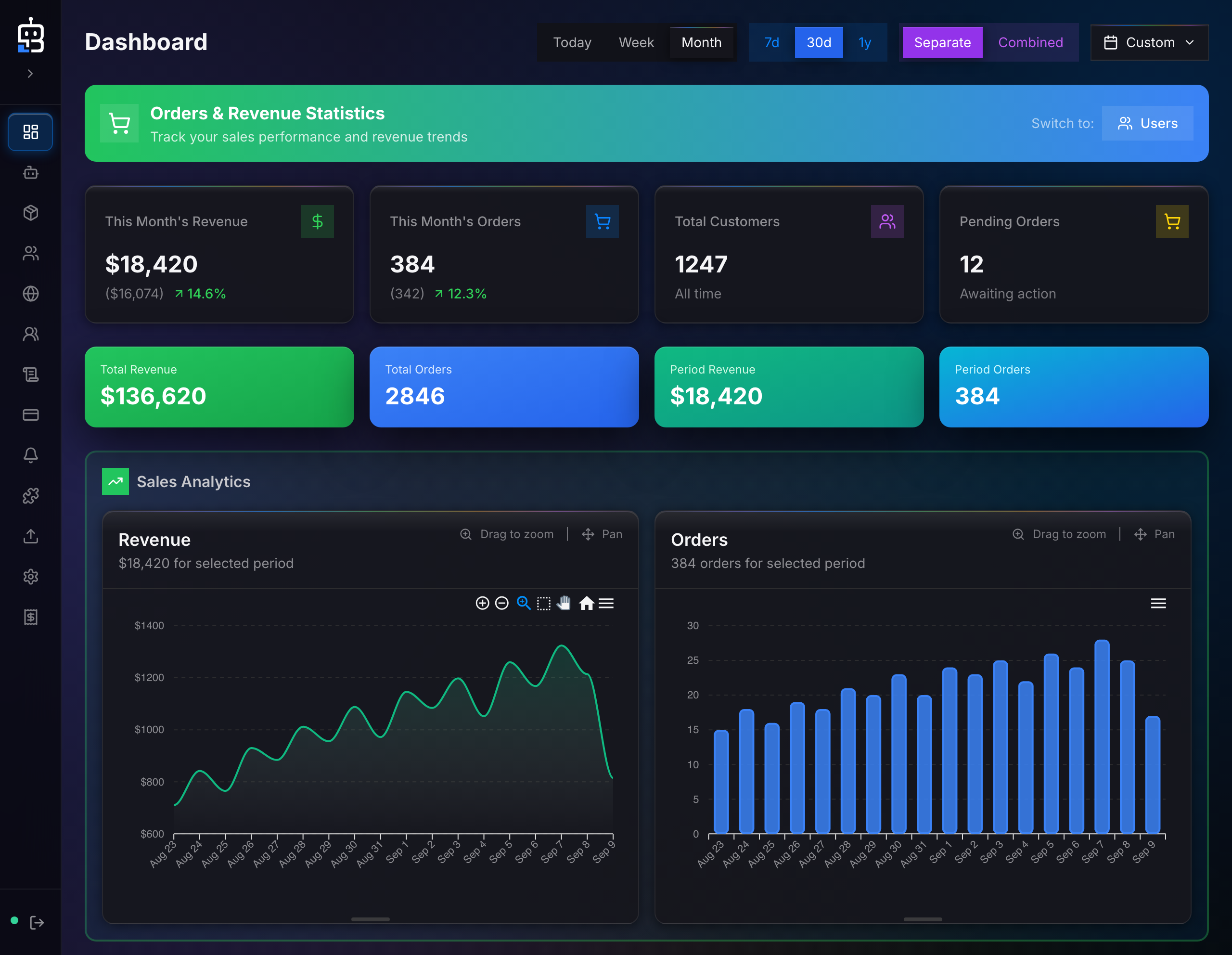
Task: Open the notifications bell icon in sidebar
Action: pos(30,455)
